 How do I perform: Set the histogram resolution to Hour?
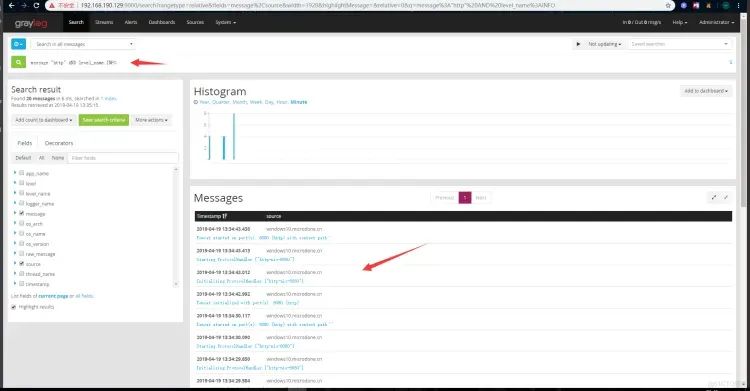tap(282, 102)
